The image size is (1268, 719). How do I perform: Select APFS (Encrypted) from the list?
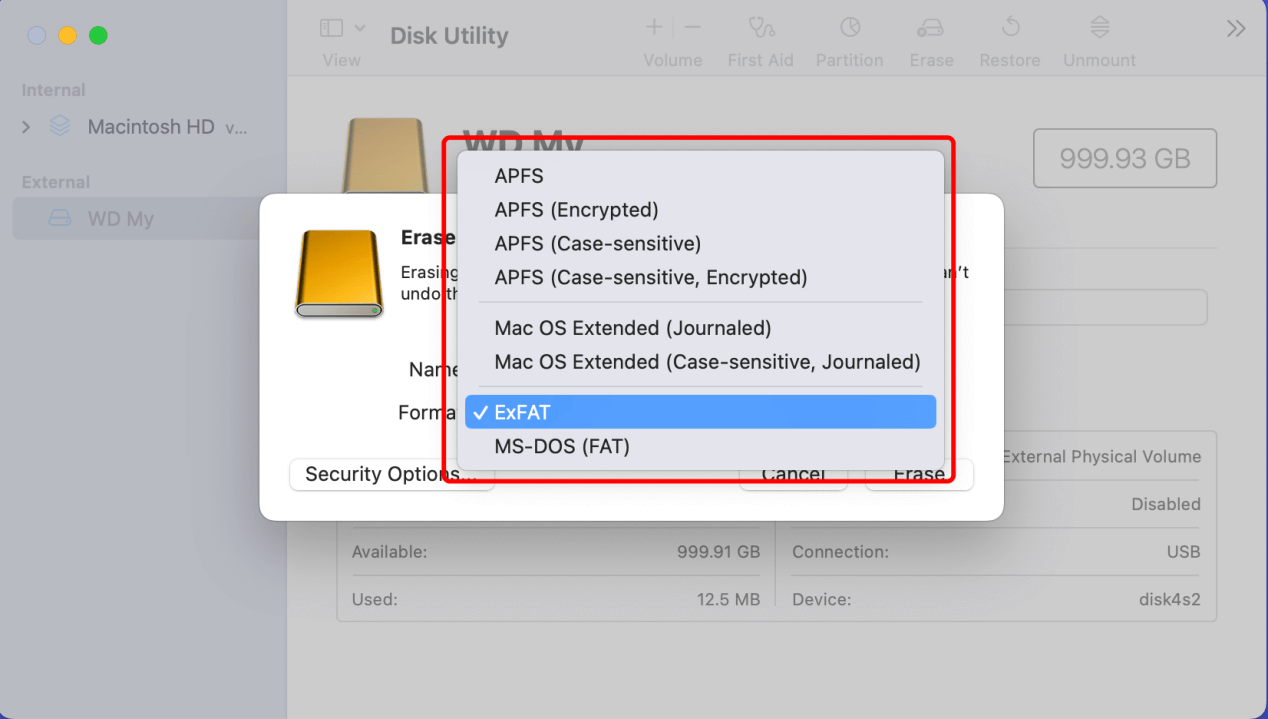point(576,210)
